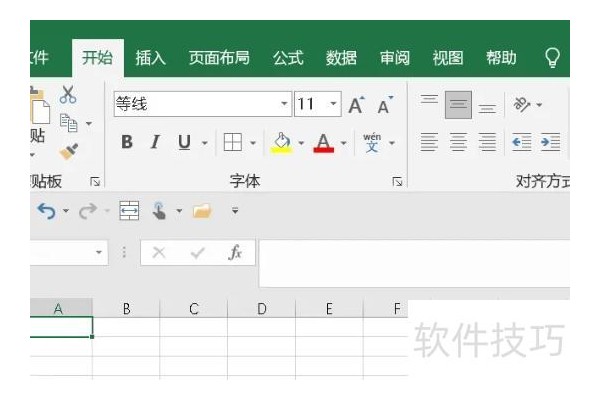
Task: Apply red font color A
Action: tap(324, 143)
